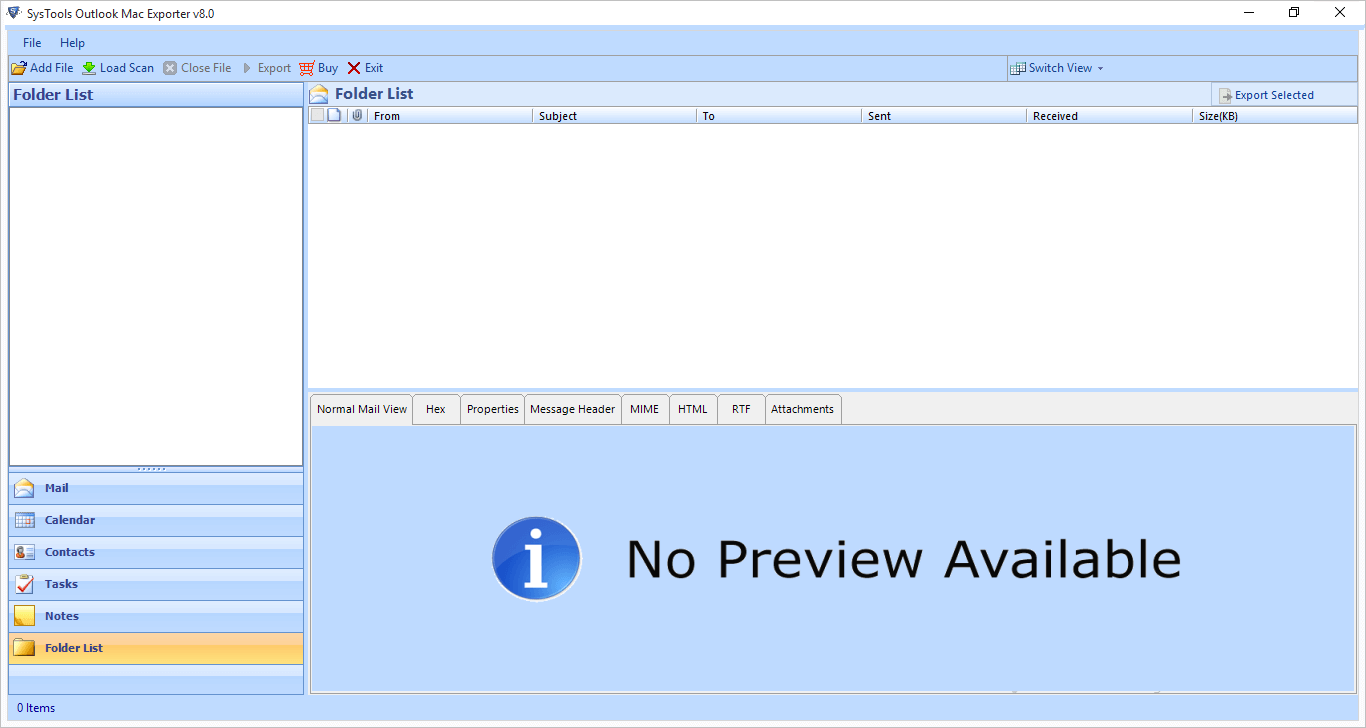Screen dimensions: 1366x728
Task: Open the Help menu
Action: (72, 43)
